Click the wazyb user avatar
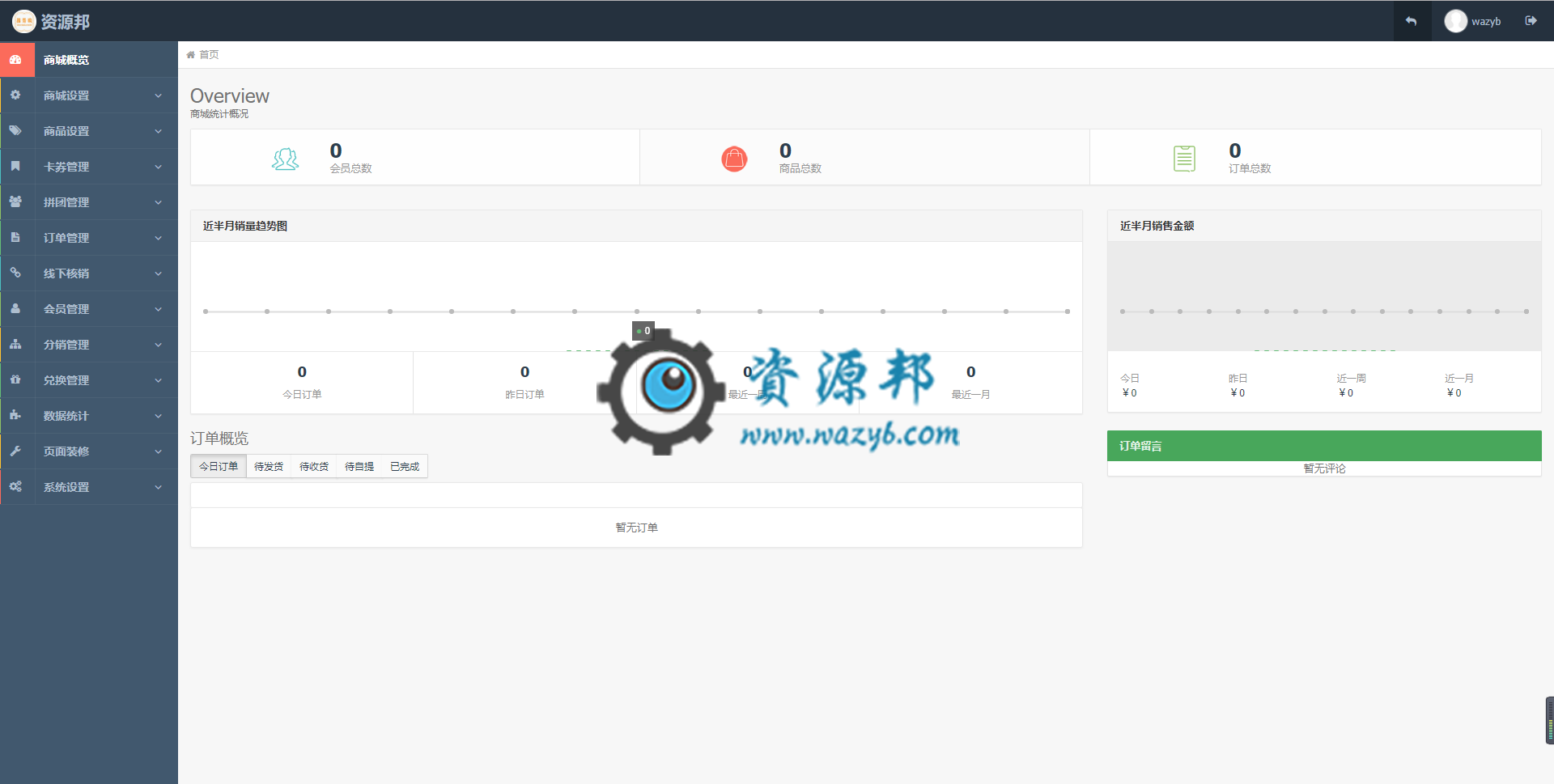The image size is (1554, 784). (x=1455, y=21)
